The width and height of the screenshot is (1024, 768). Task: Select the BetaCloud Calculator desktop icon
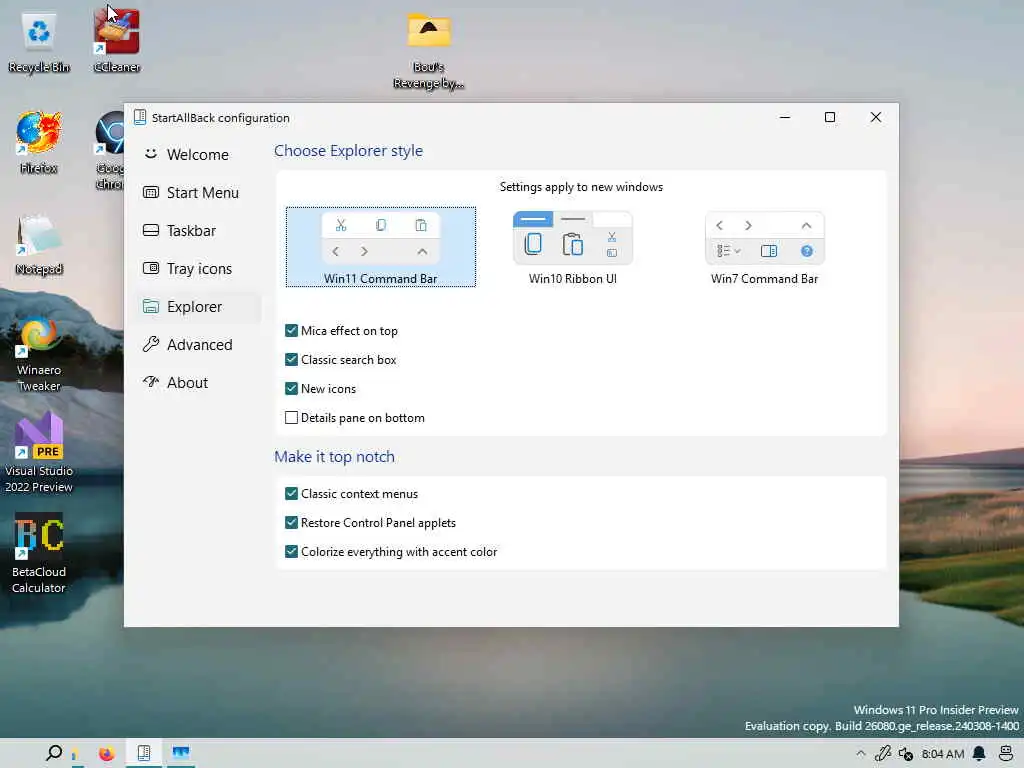[x=39, y=554]
